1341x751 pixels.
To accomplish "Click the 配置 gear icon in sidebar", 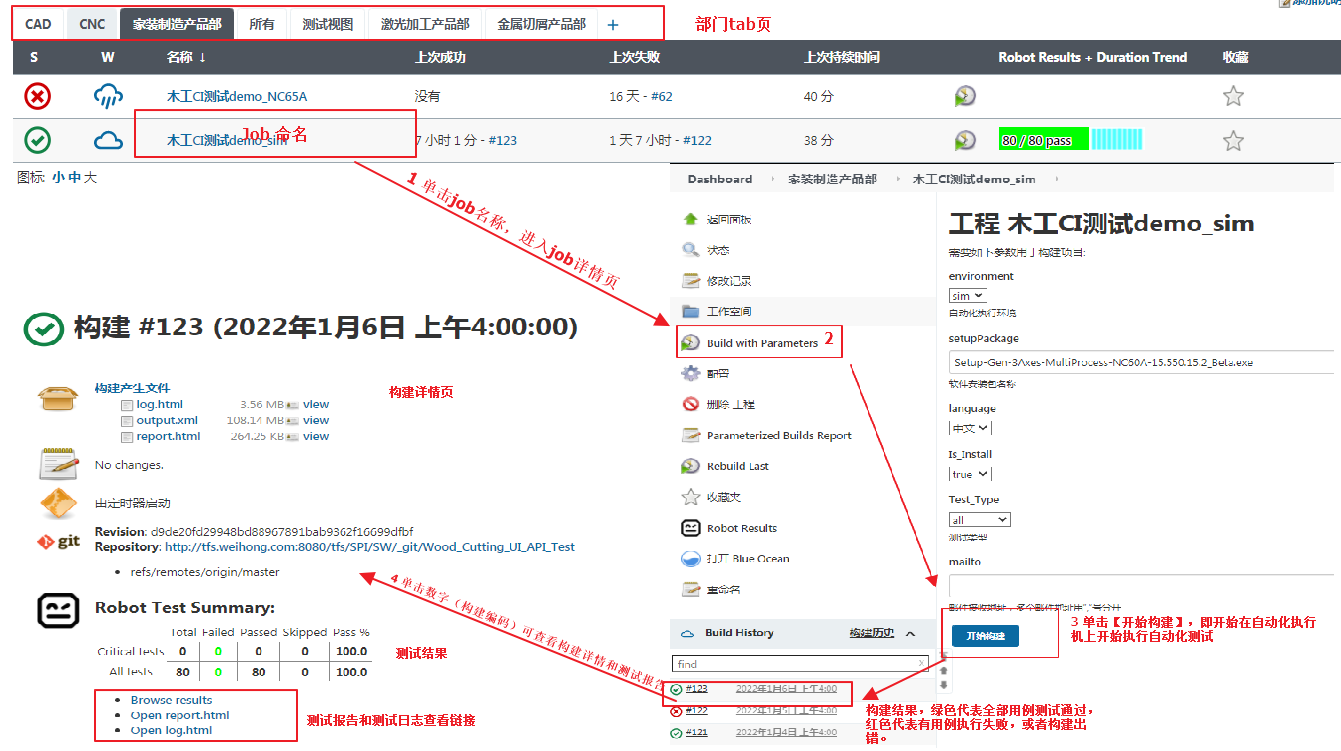I will [690, 373].
